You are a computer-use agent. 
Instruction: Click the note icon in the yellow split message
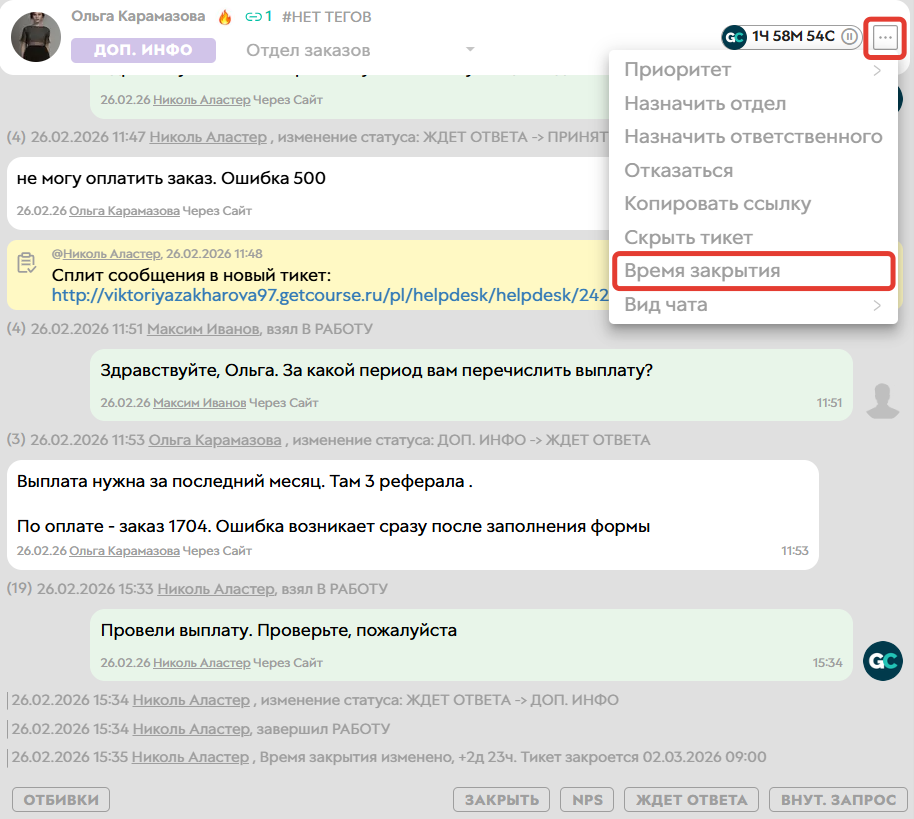click(26, 263)
